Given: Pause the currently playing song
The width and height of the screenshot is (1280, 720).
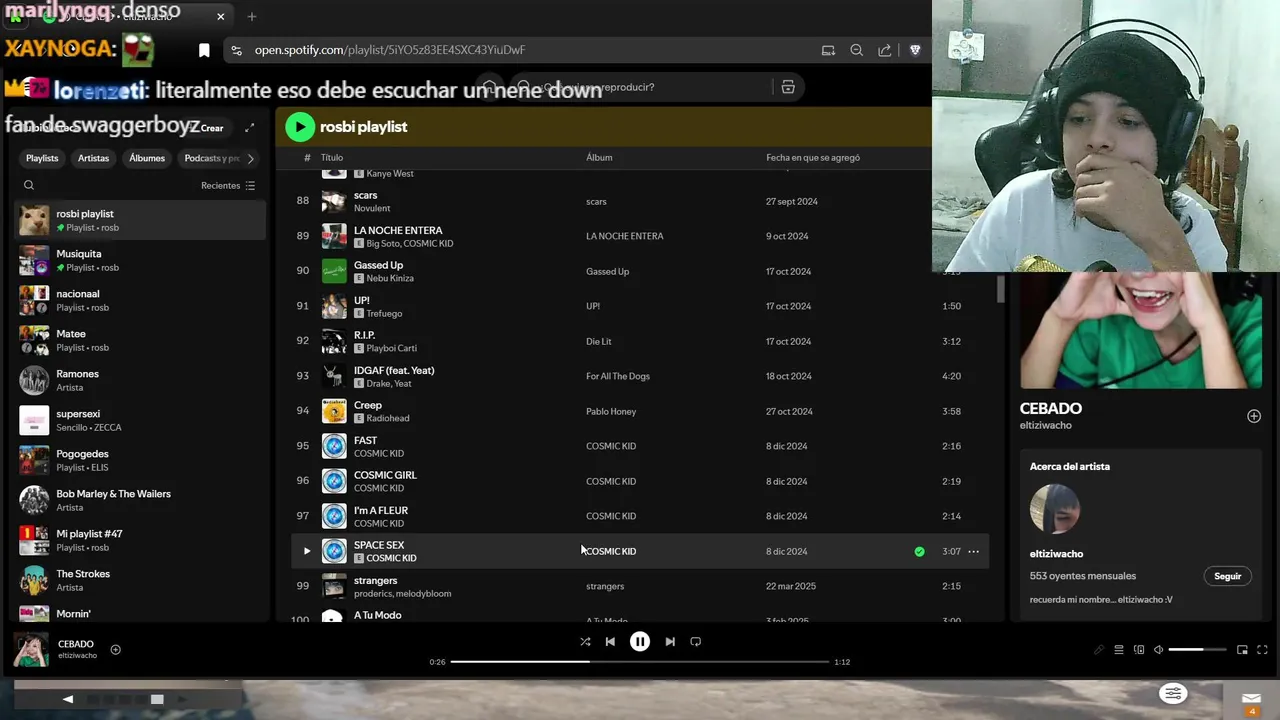Looking at the screenshot, I should [640, 642].
